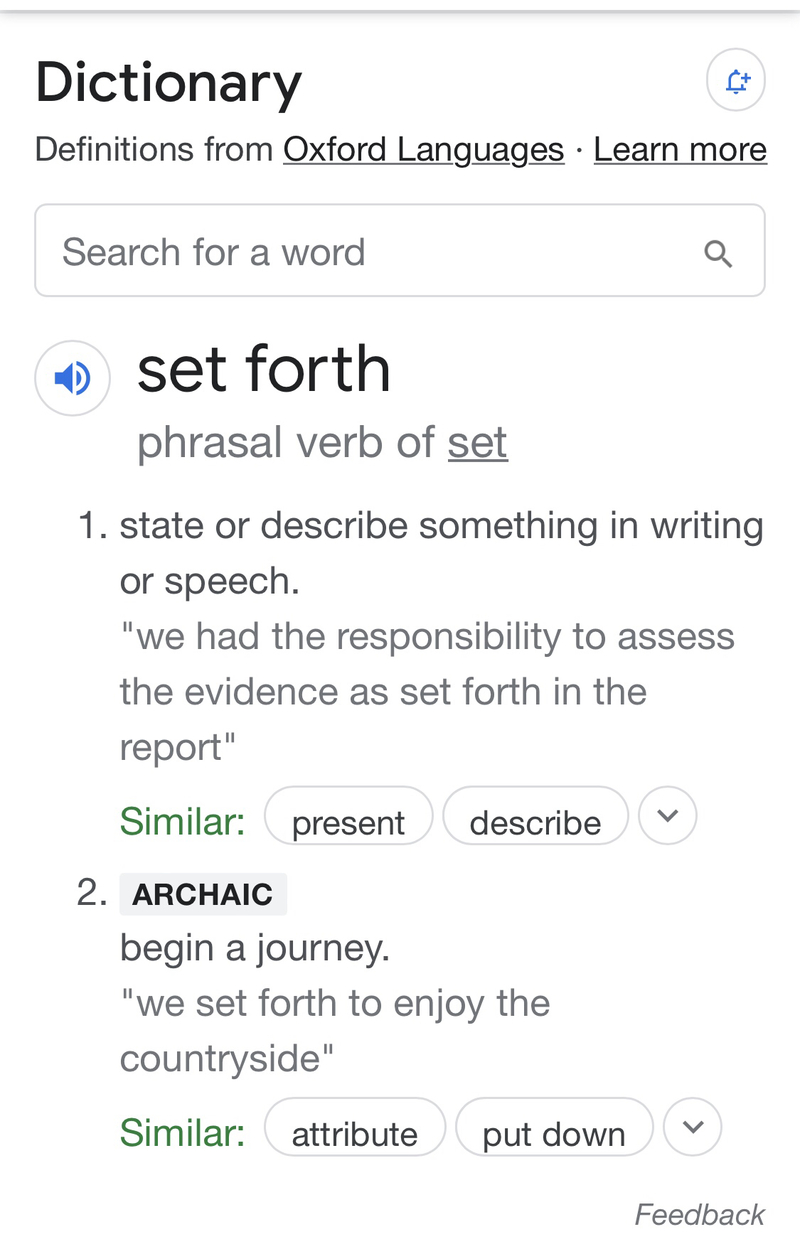Click the ARCHAIC label badge

pos(203,894)
